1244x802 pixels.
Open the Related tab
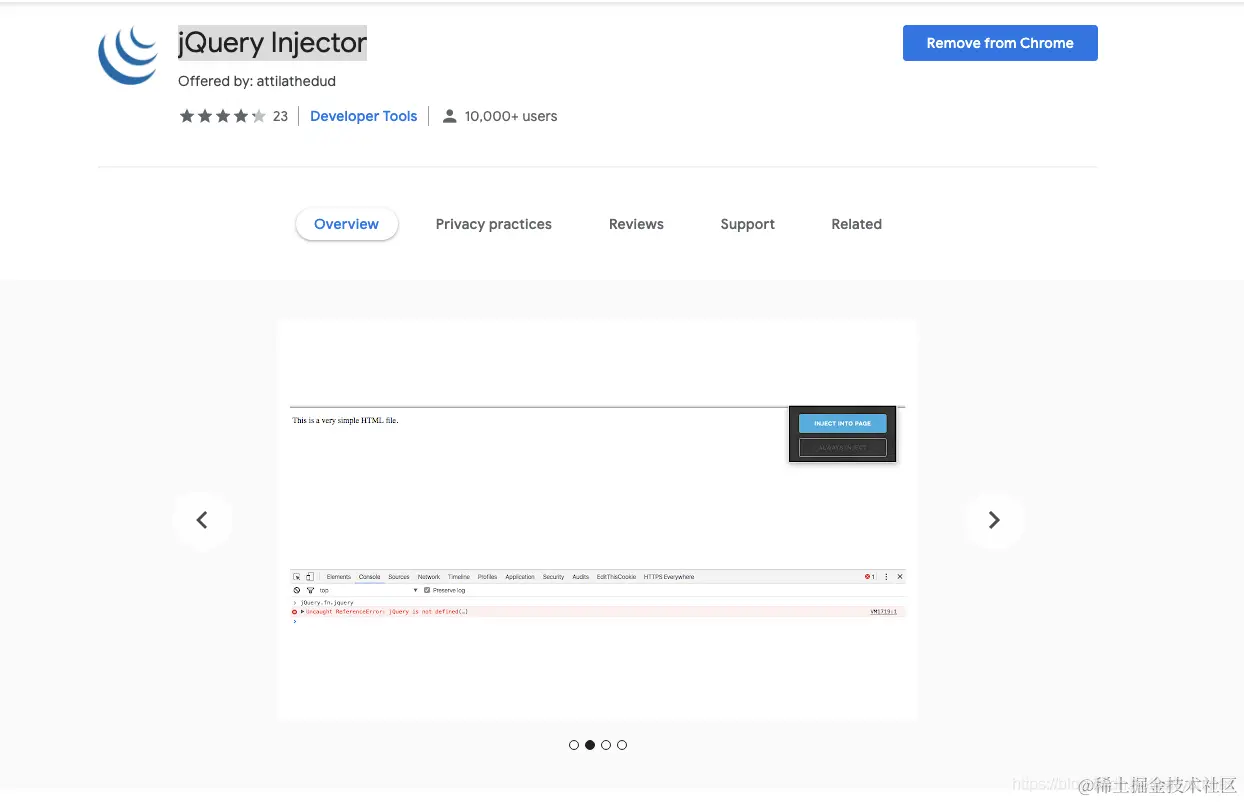pos(857,224)
